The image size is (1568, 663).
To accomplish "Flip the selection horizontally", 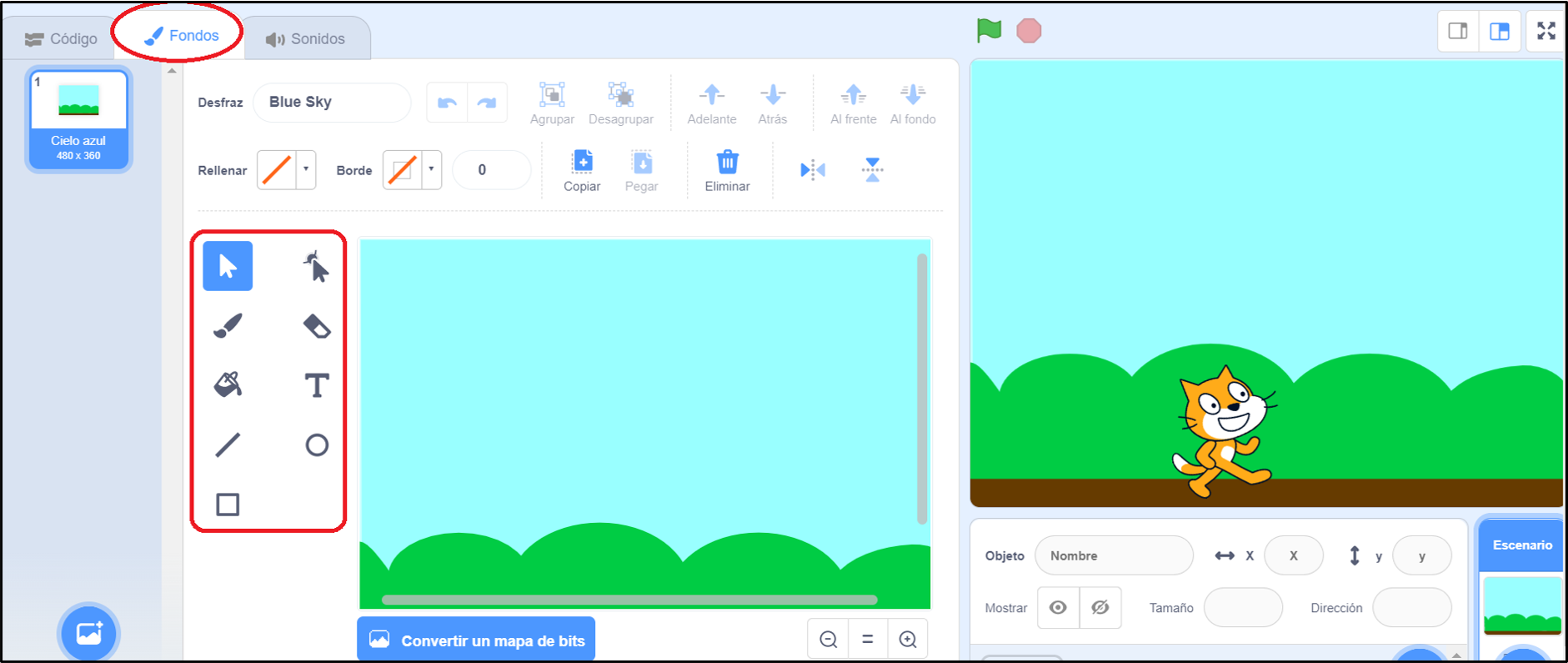I will coord(813,170).
